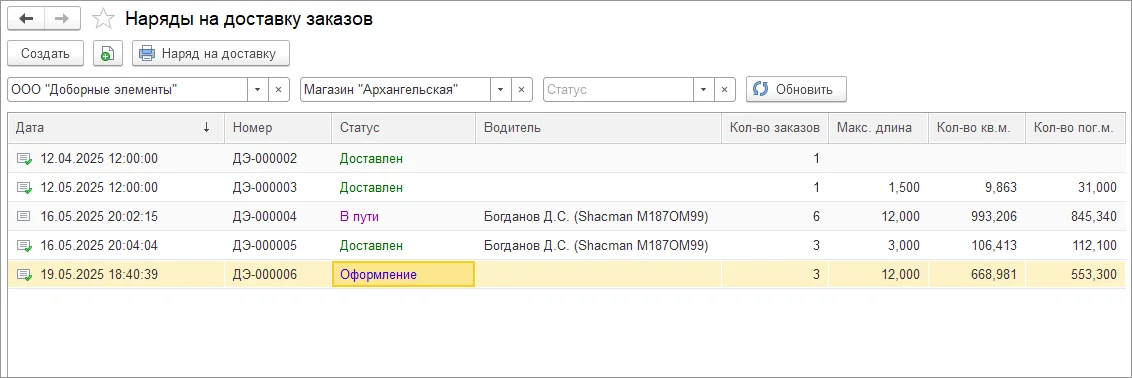Select order number ДЭ-000003
The image size is (1132, 378).
[x=265, y=188]
